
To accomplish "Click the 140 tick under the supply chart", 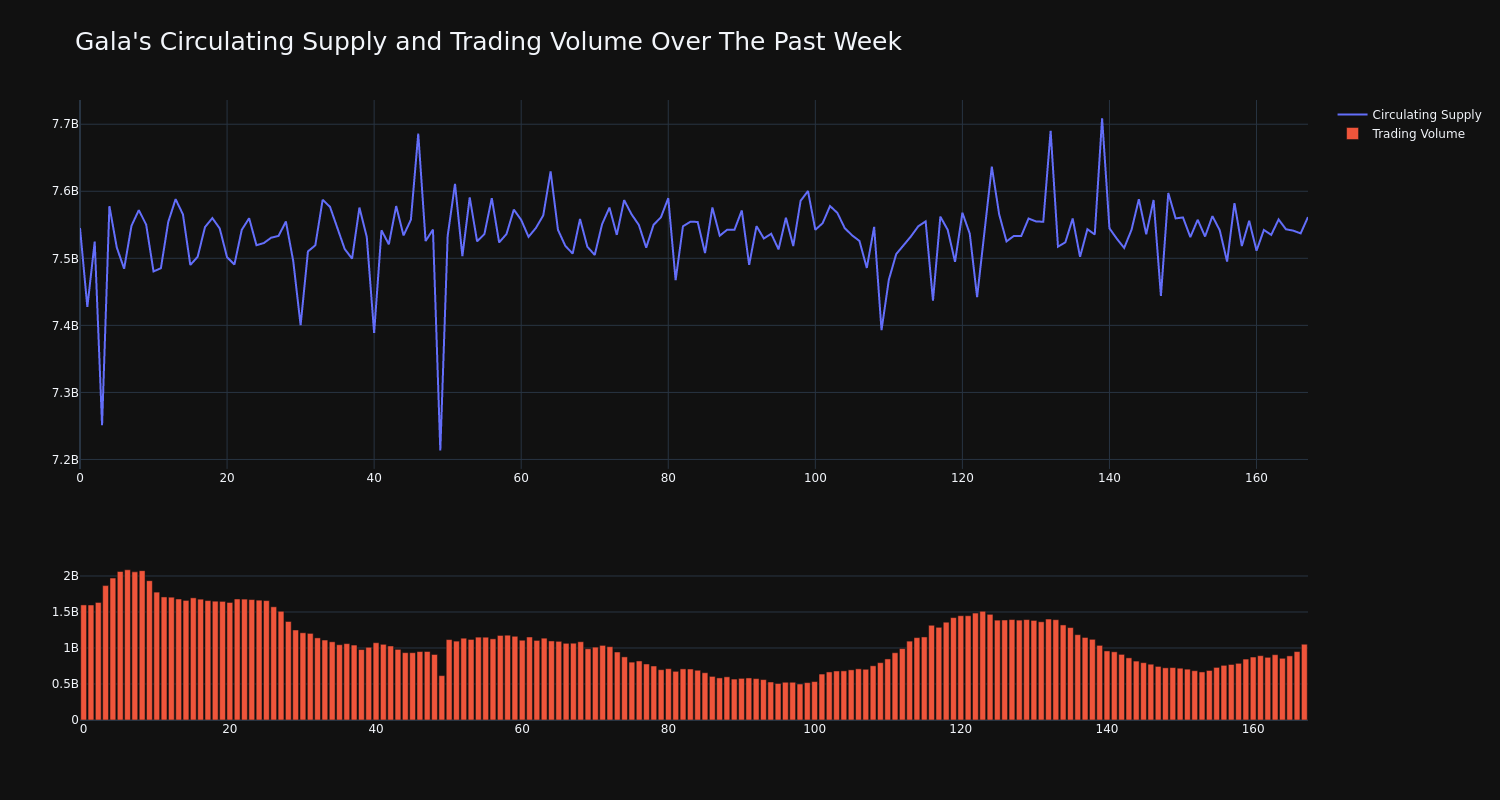I will [1109, 478].
